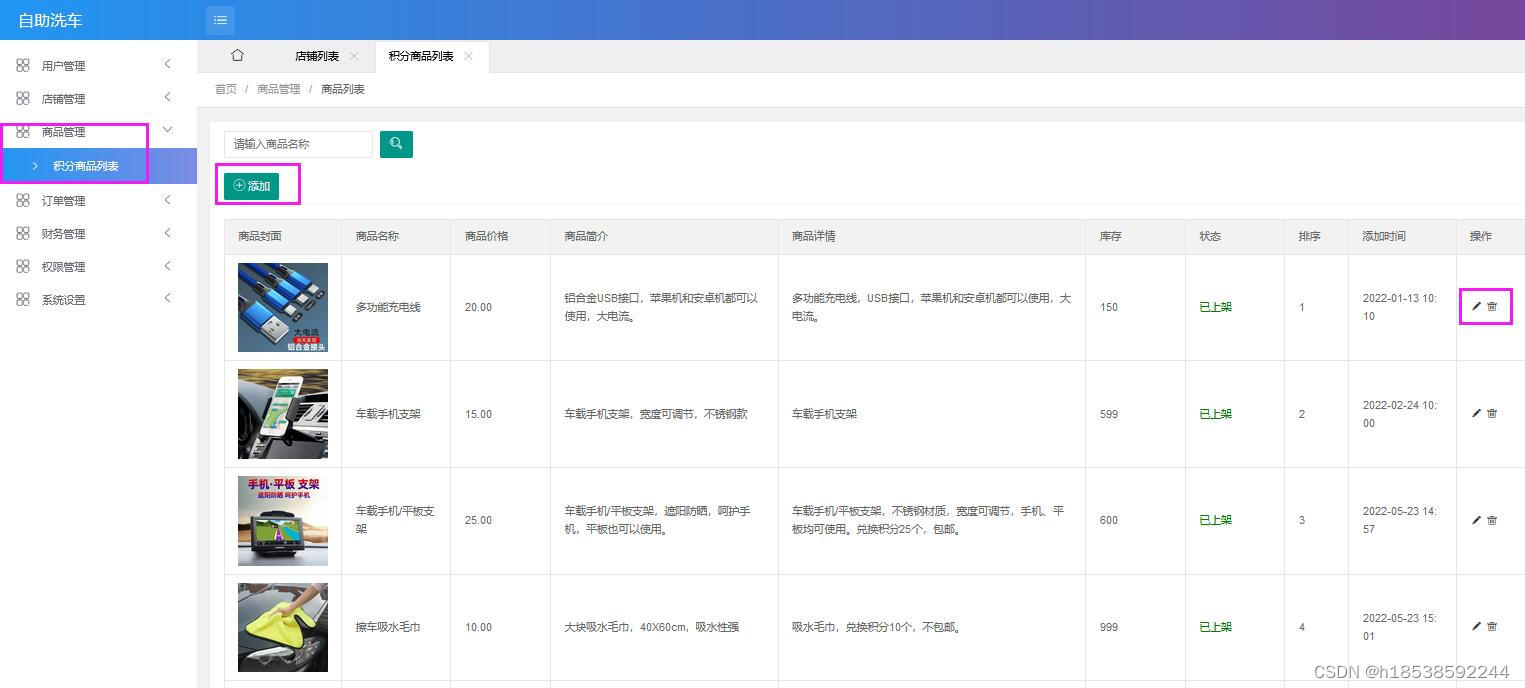Open the phone holder cover image

tap(283, 414)
